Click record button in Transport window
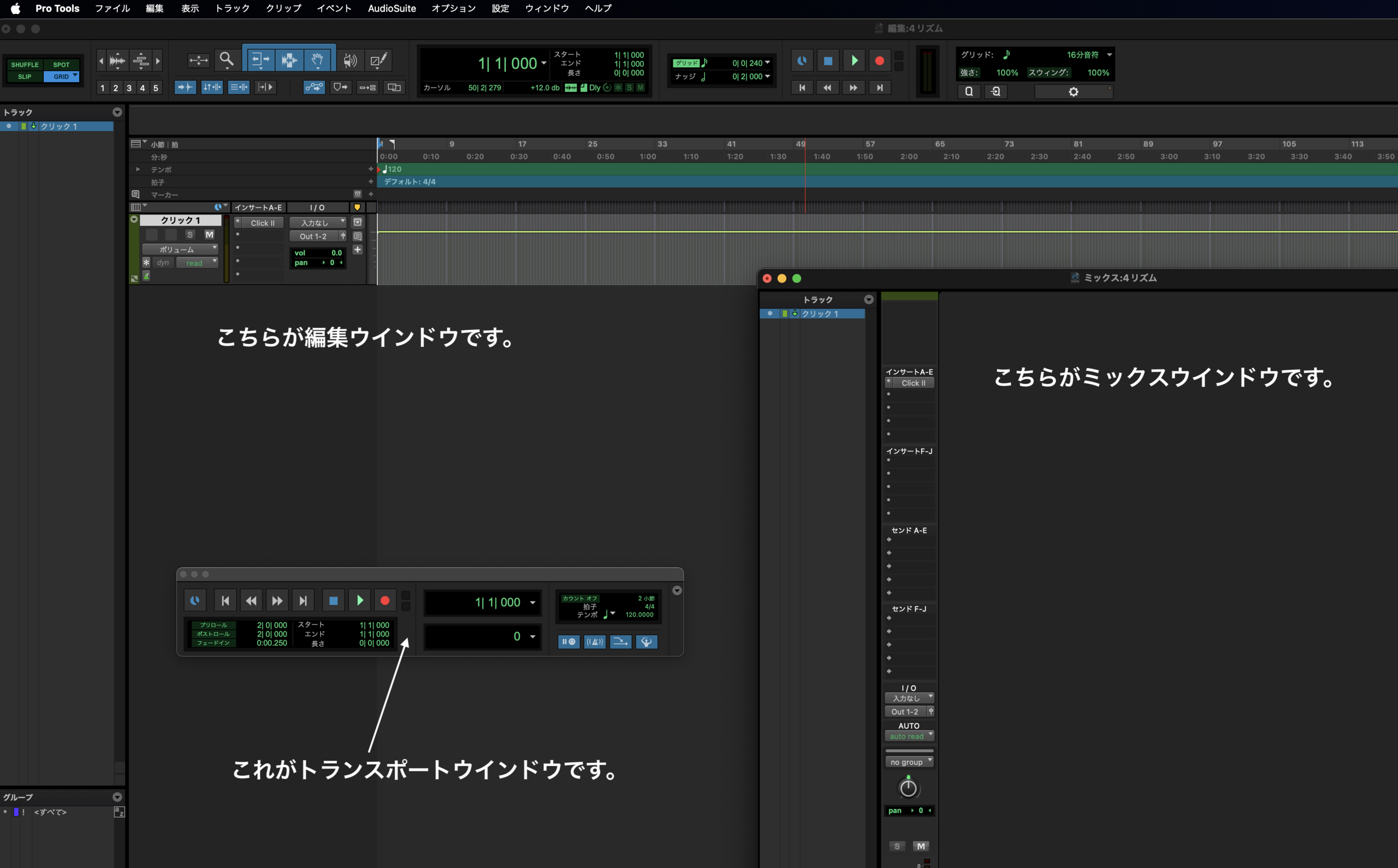This screenshot has height=868, width=1398. (384, 601)
